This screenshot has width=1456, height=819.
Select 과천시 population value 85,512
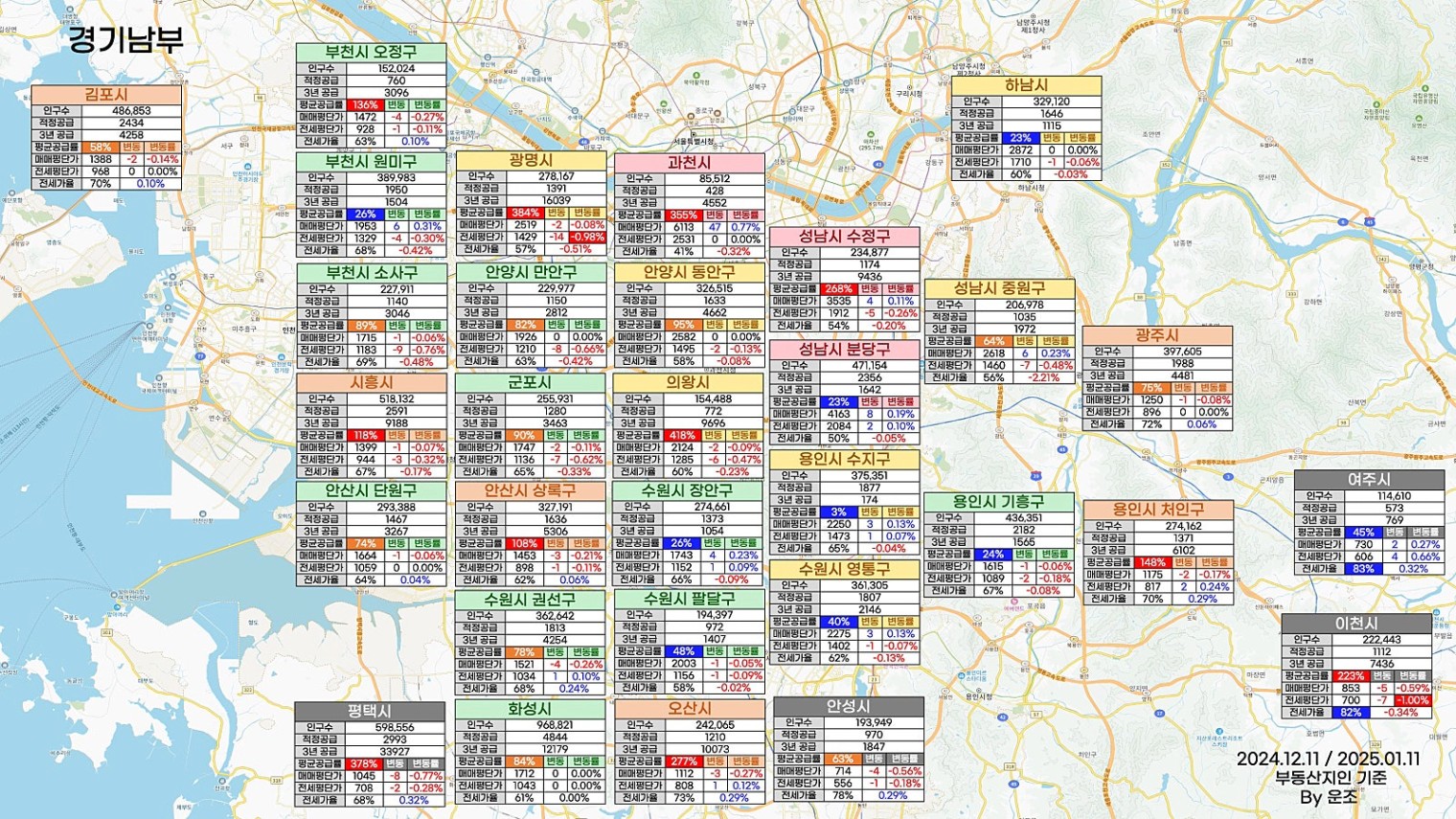click(x=715, y=179)
